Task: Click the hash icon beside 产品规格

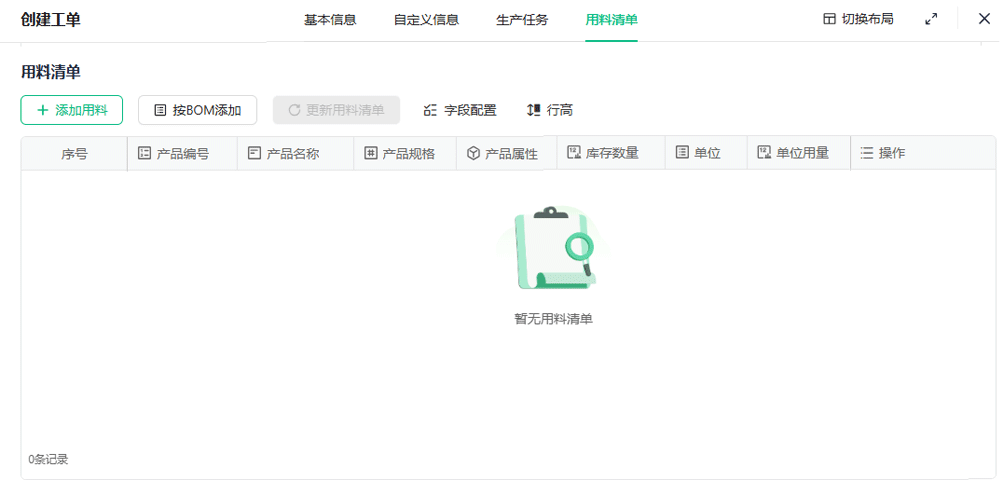Action: tap(370, 153)
